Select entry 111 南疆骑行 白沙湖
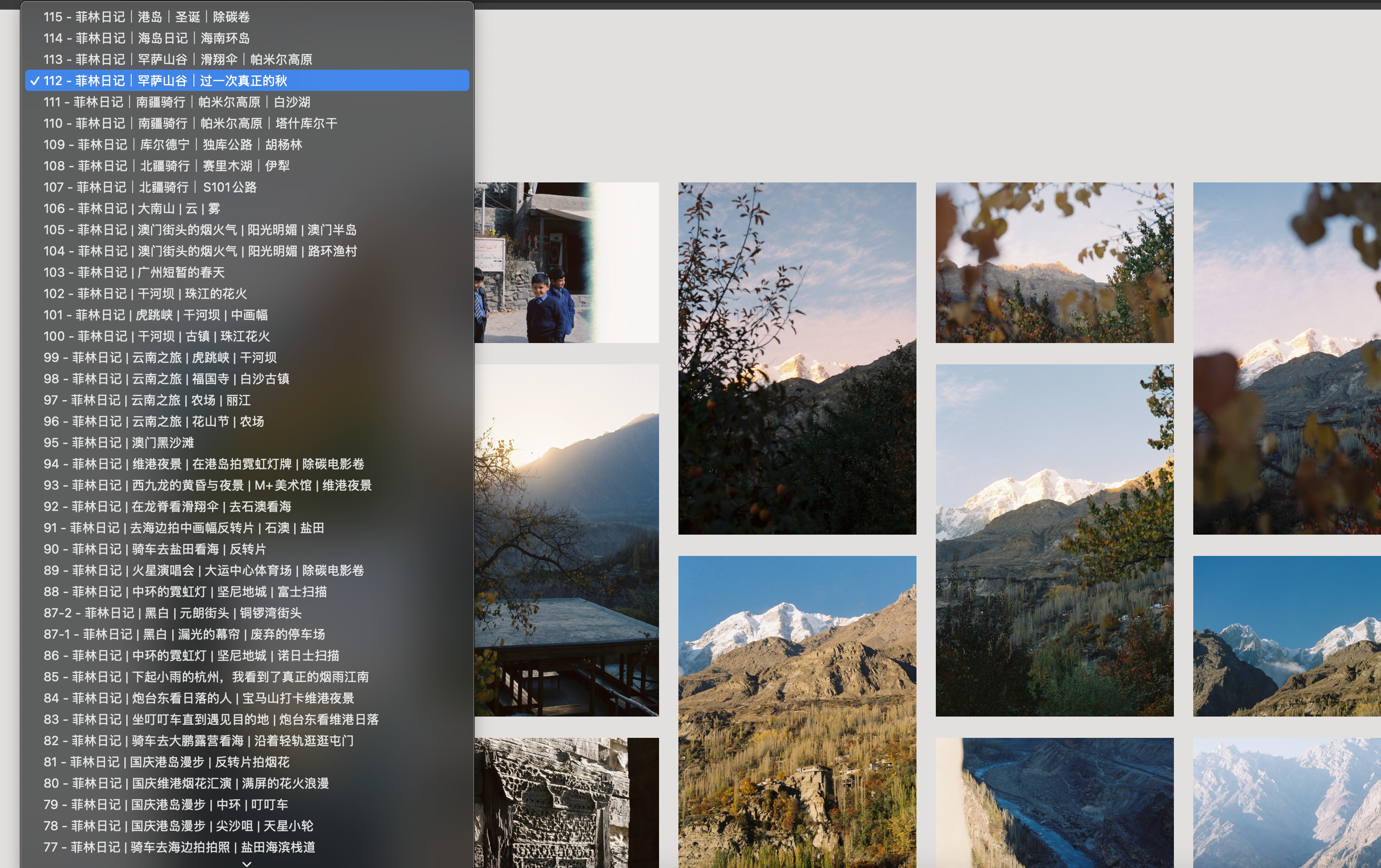 coord(177,102)
